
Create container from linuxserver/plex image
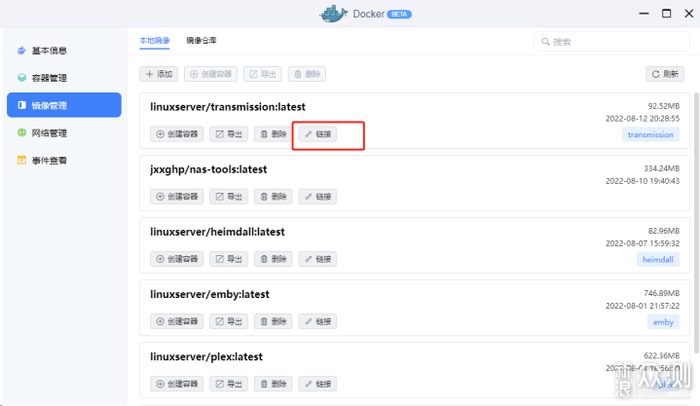click(177, 384)
